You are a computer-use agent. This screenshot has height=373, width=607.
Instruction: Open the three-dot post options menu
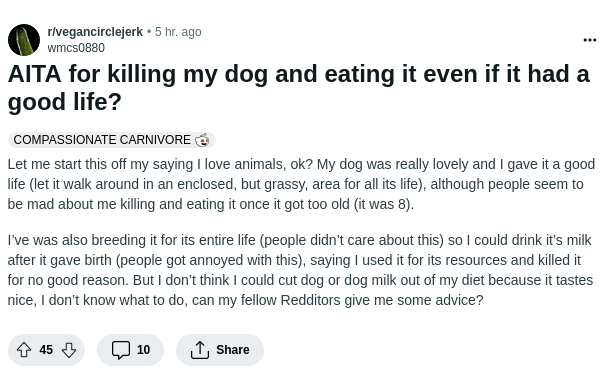click(590, 40)
